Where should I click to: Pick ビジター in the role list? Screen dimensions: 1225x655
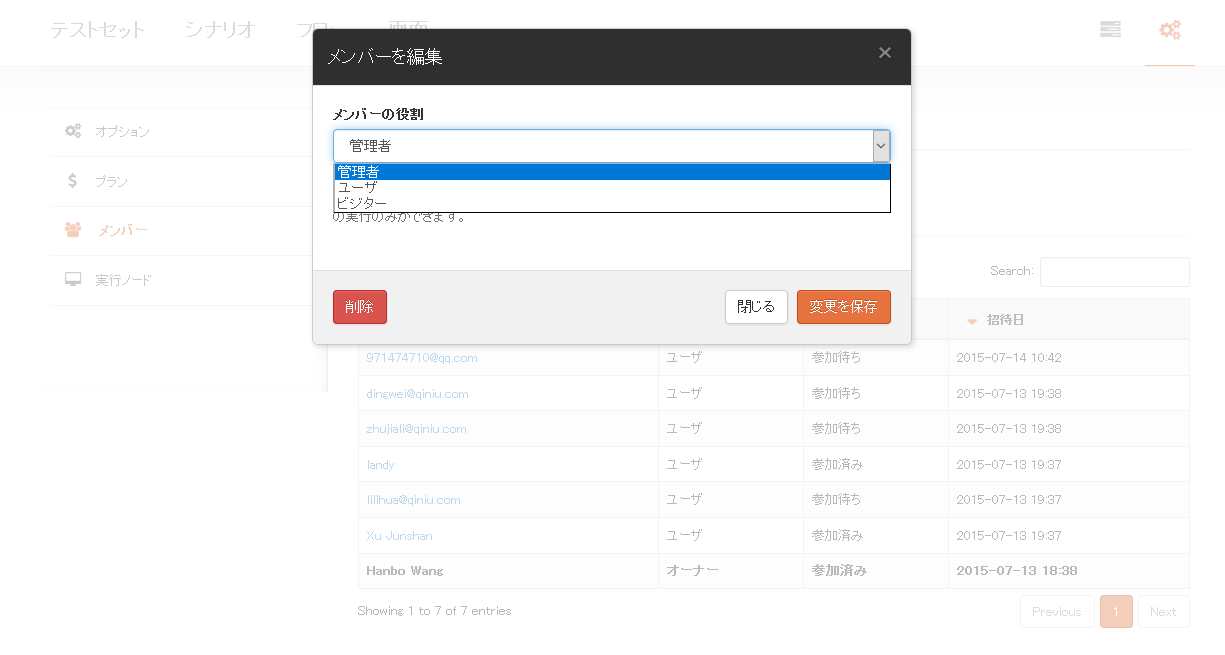[611, 204]
